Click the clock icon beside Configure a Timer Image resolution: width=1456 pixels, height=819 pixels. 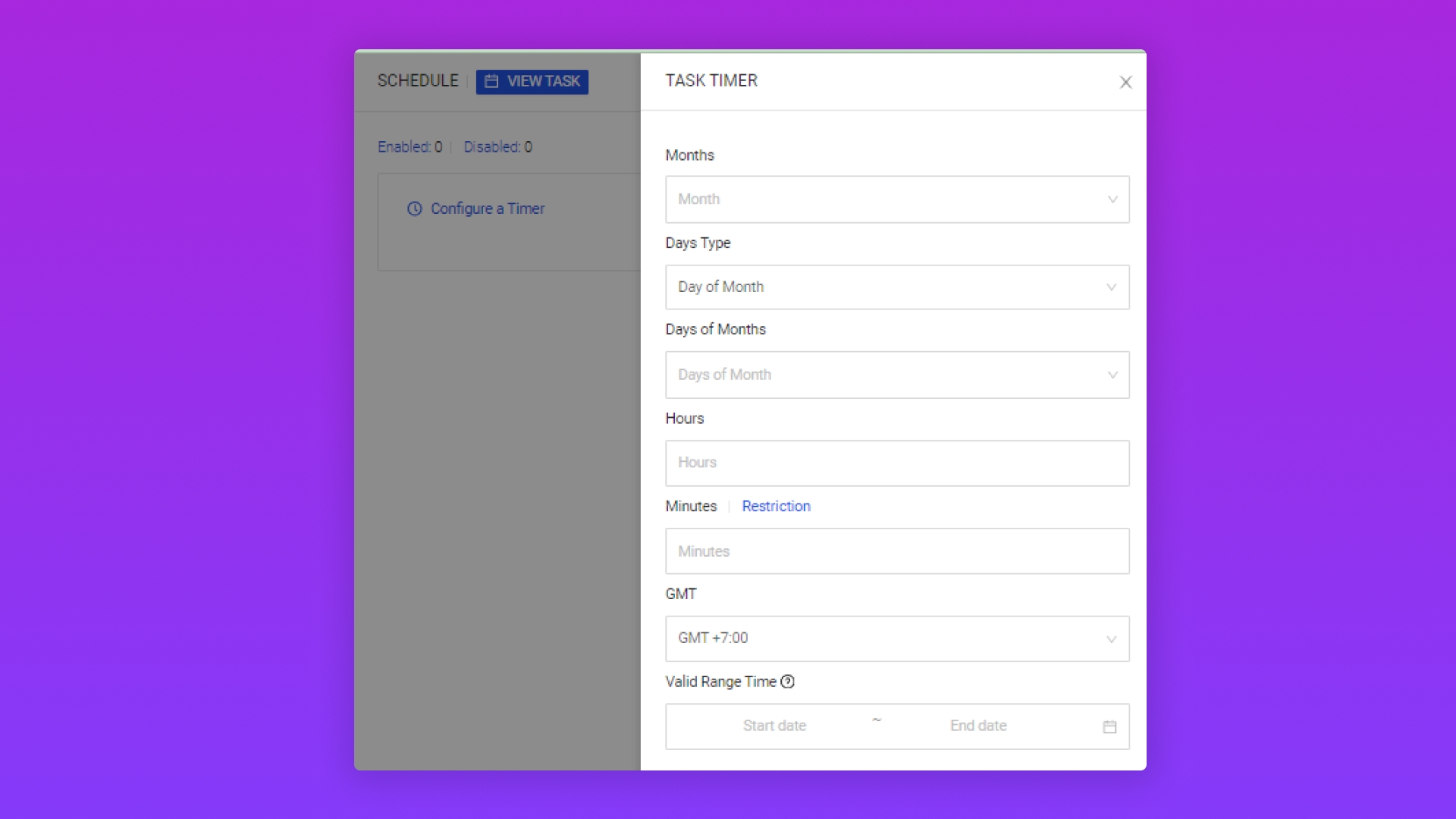[414, 209]
